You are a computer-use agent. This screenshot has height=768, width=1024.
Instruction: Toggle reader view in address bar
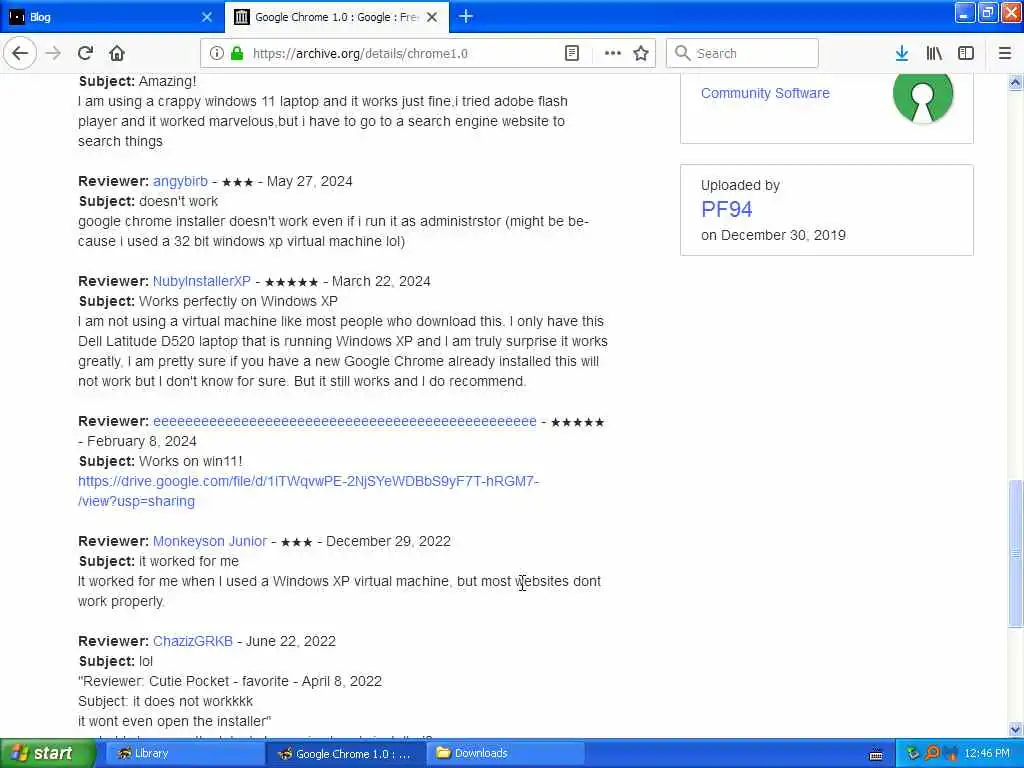pos(571,54)
